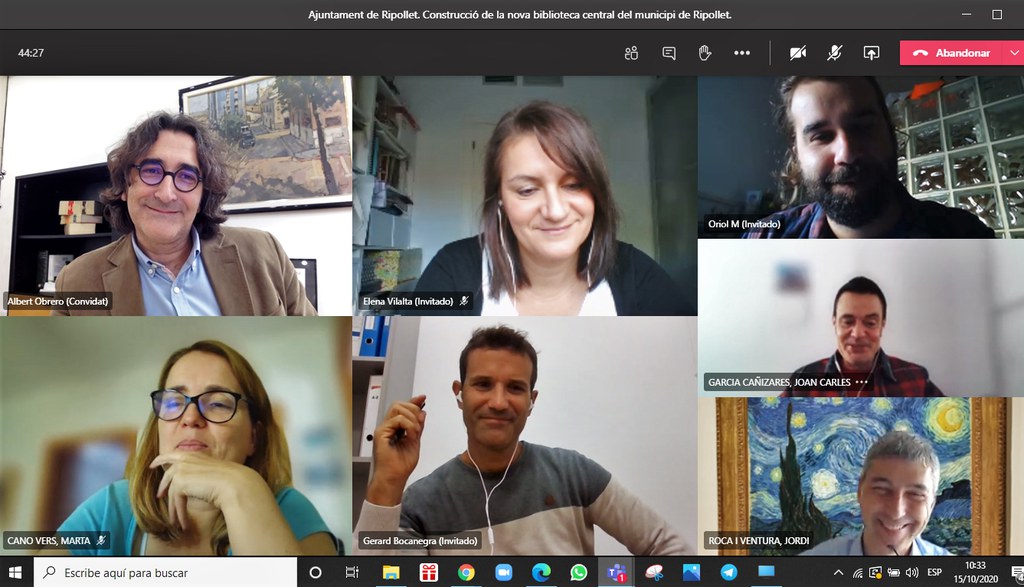Open Google Chrome from the taskbar

click(466, 573)
